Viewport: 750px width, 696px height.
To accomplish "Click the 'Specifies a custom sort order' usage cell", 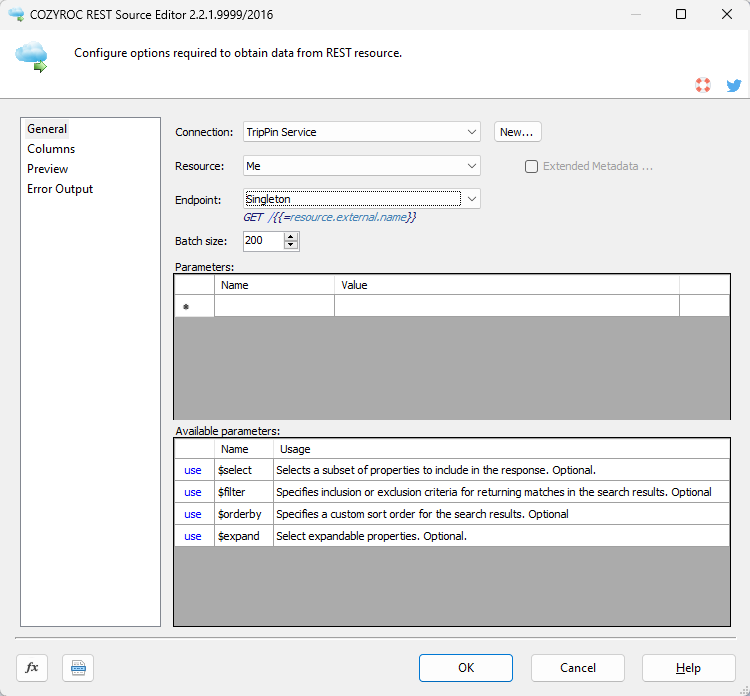I will [x=501, y=514].
